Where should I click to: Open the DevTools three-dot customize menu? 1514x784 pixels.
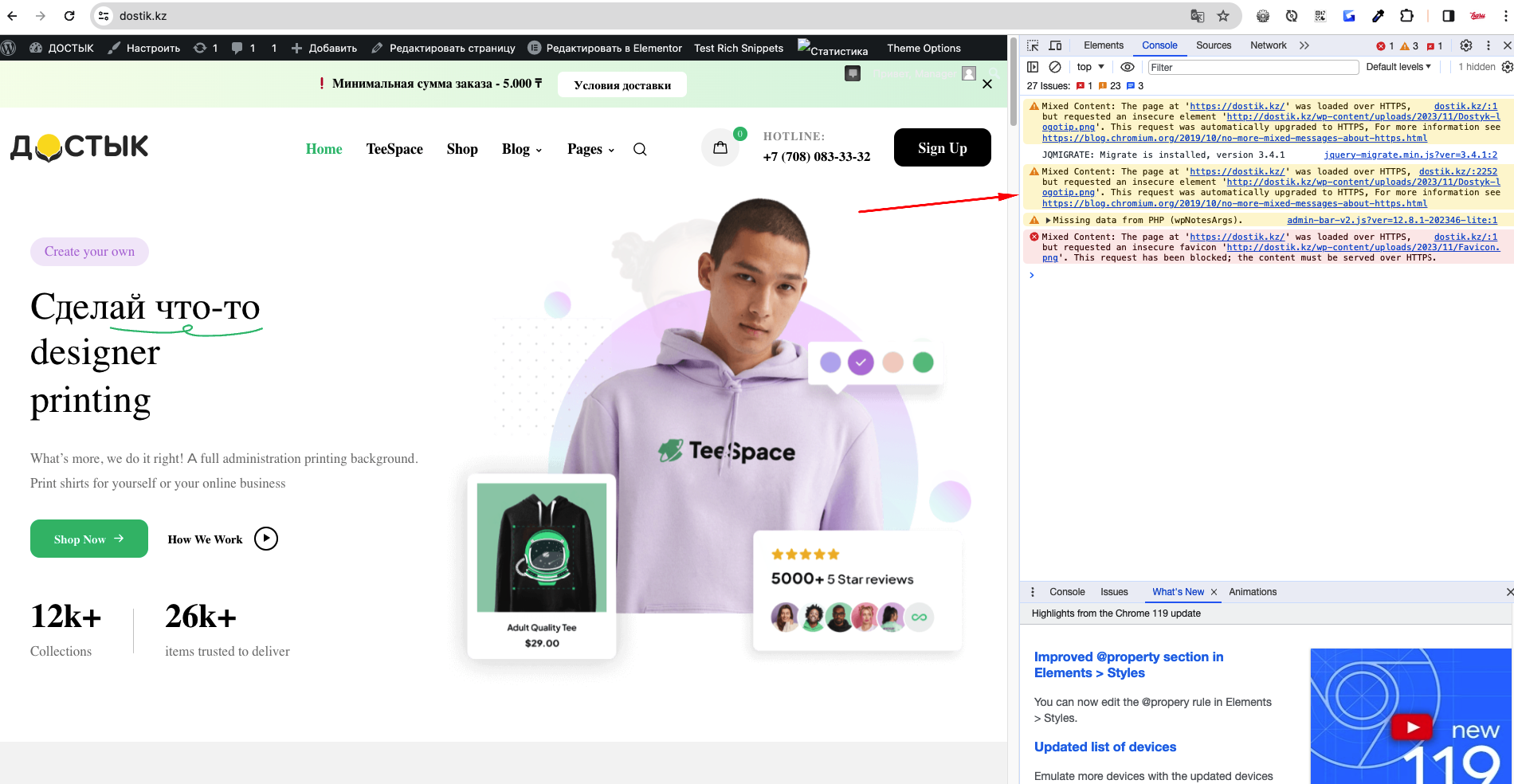pos(1488,45)
